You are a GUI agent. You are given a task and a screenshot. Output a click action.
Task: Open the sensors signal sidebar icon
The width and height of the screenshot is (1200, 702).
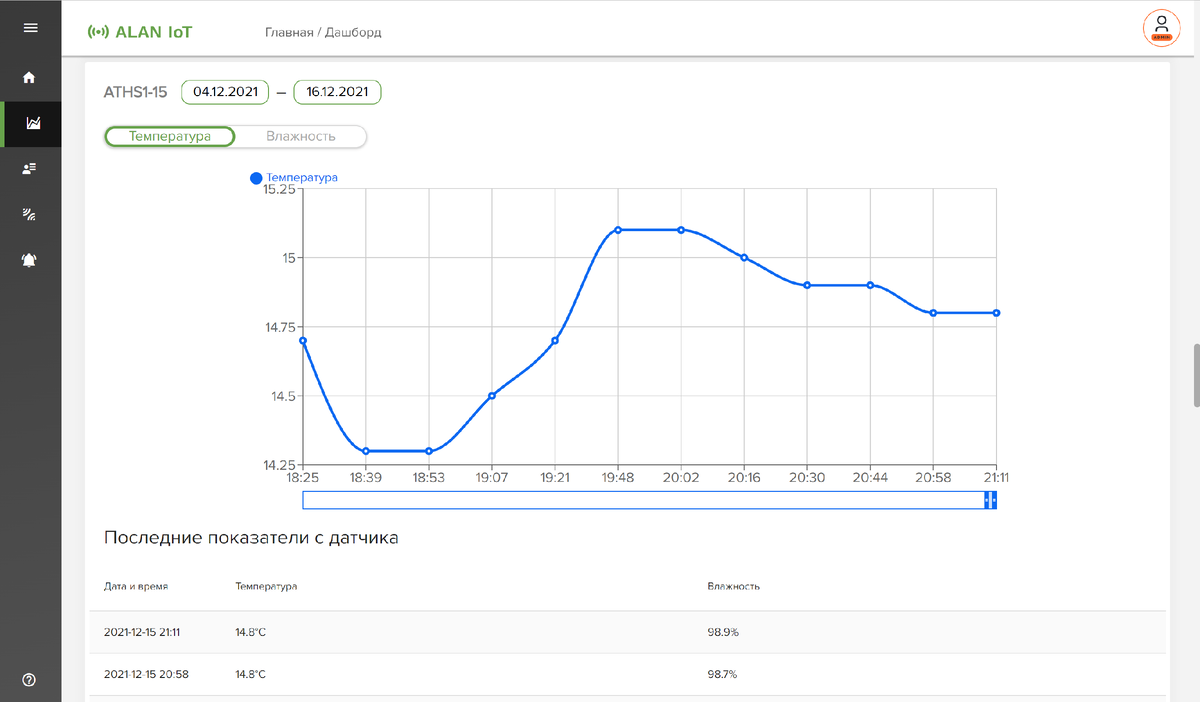30,214
